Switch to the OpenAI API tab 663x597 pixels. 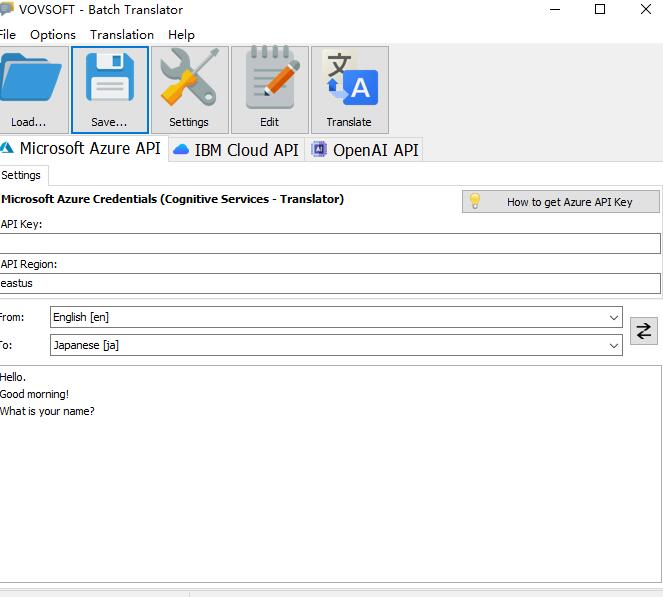click(x=364, y=150)
